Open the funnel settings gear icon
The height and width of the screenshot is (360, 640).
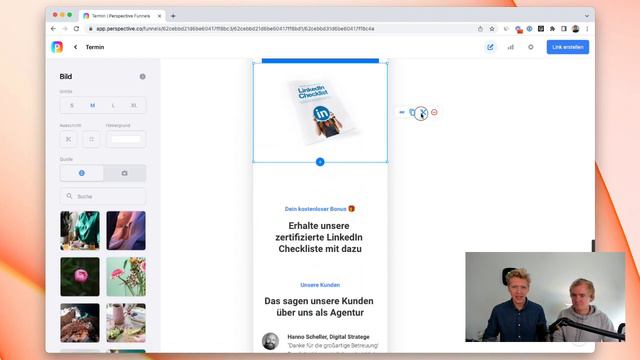[531, 47]
